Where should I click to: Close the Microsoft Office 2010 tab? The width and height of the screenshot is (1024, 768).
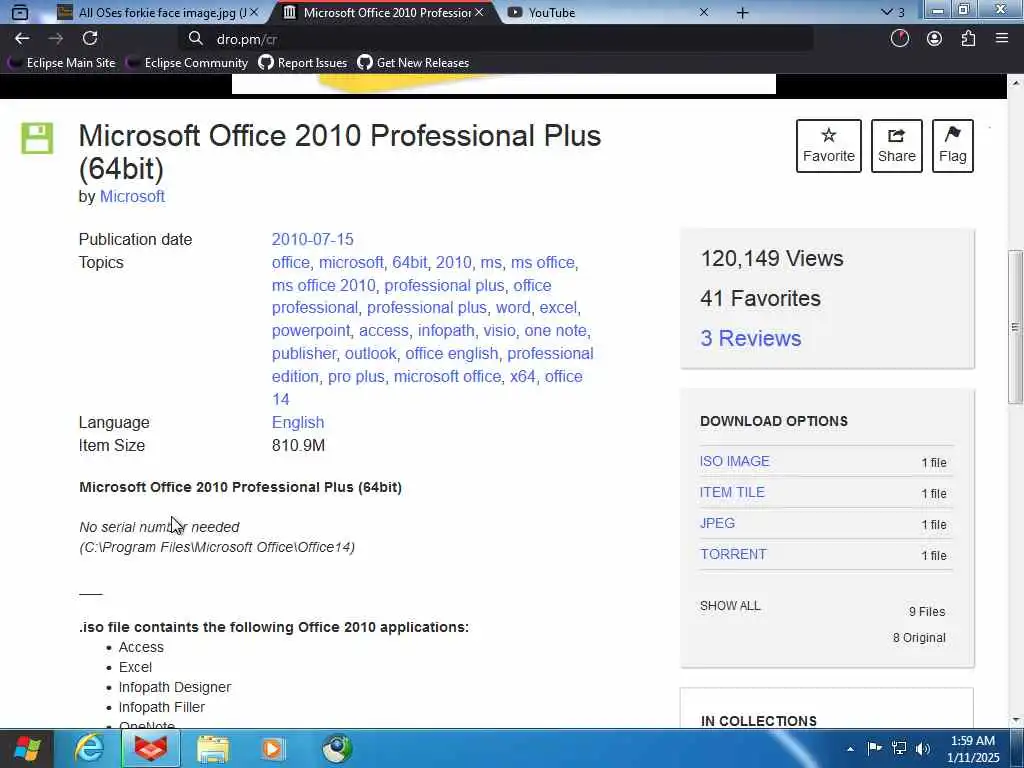click(x=479, y=12)
